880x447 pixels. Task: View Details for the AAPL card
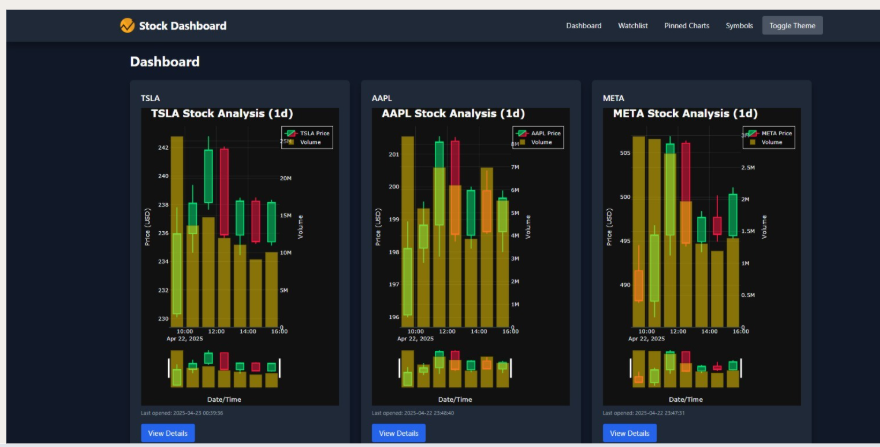point(398,433)
